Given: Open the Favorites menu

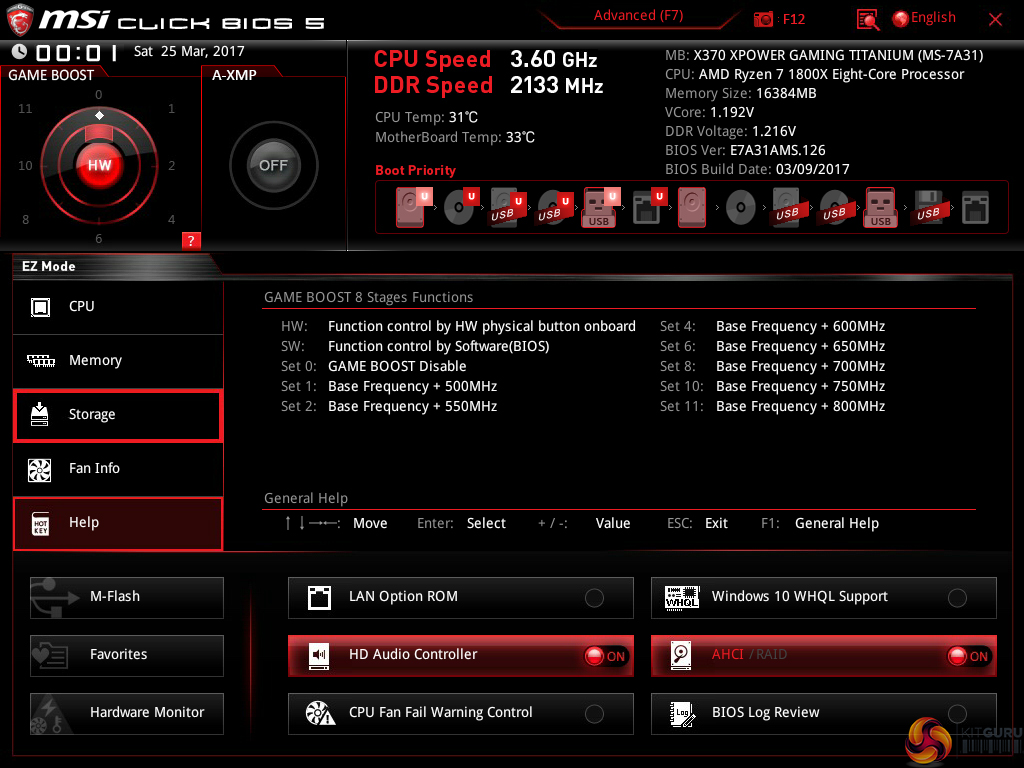Looking at the screenshot, I should (x=127, y=656).
